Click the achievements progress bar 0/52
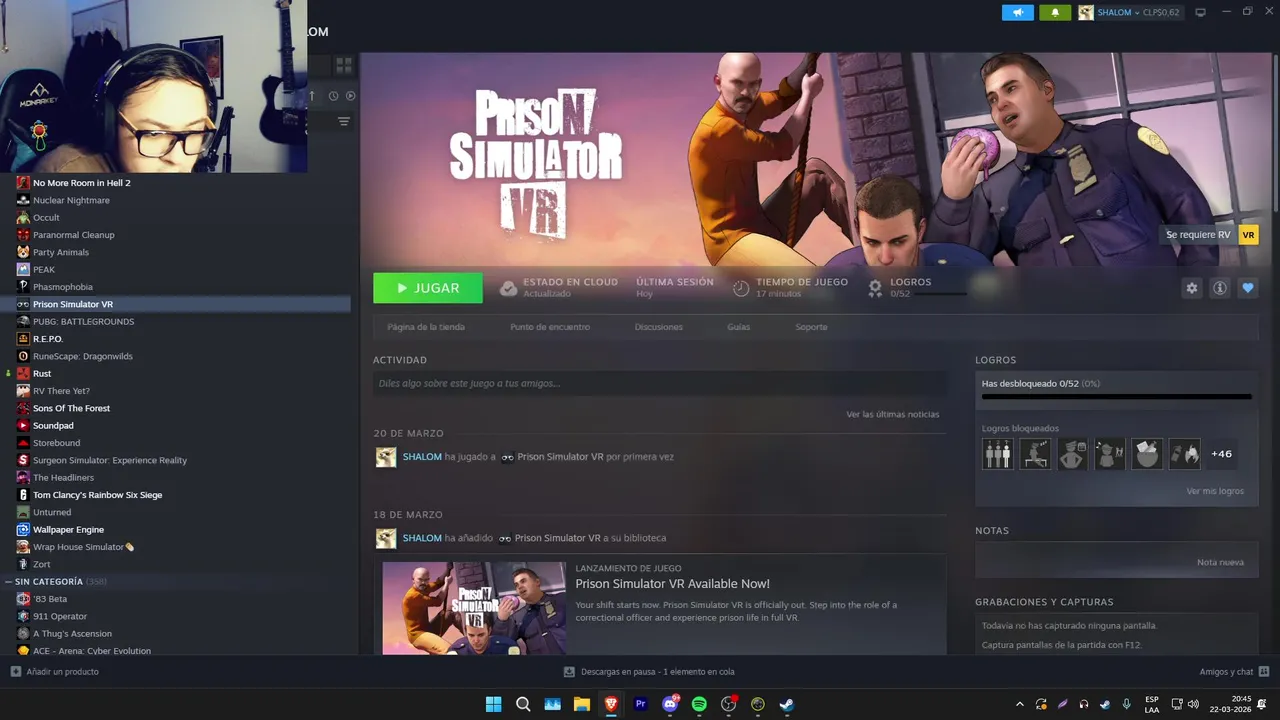Screen dimensions: 1280x720 (1117, 397)
